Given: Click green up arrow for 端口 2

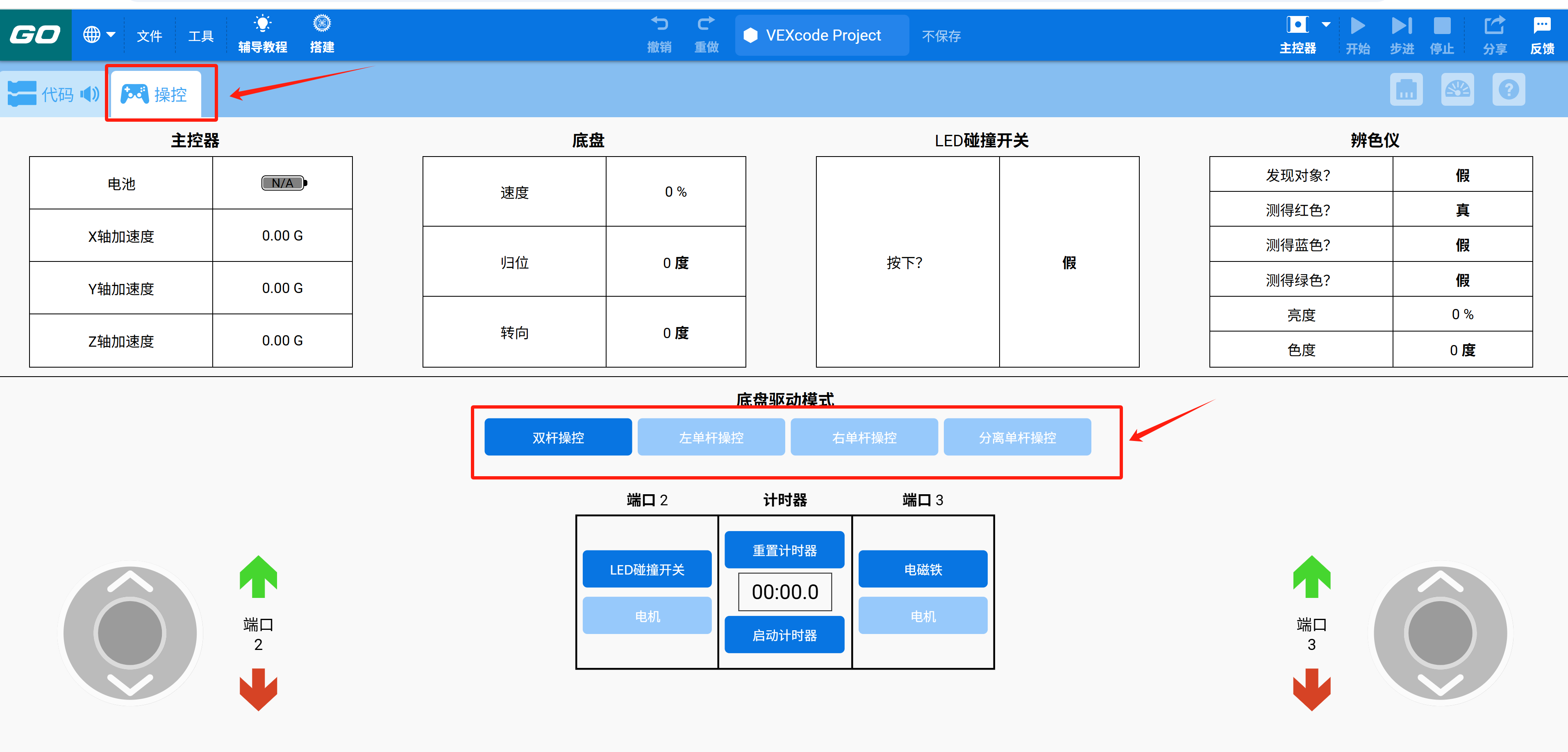Looking at the screenshot, I should [258, 576].
